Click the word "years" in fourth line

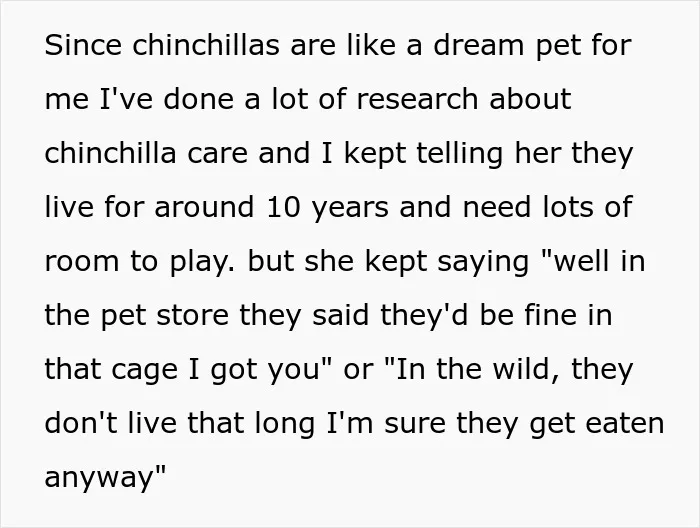[x=350, y=209]
